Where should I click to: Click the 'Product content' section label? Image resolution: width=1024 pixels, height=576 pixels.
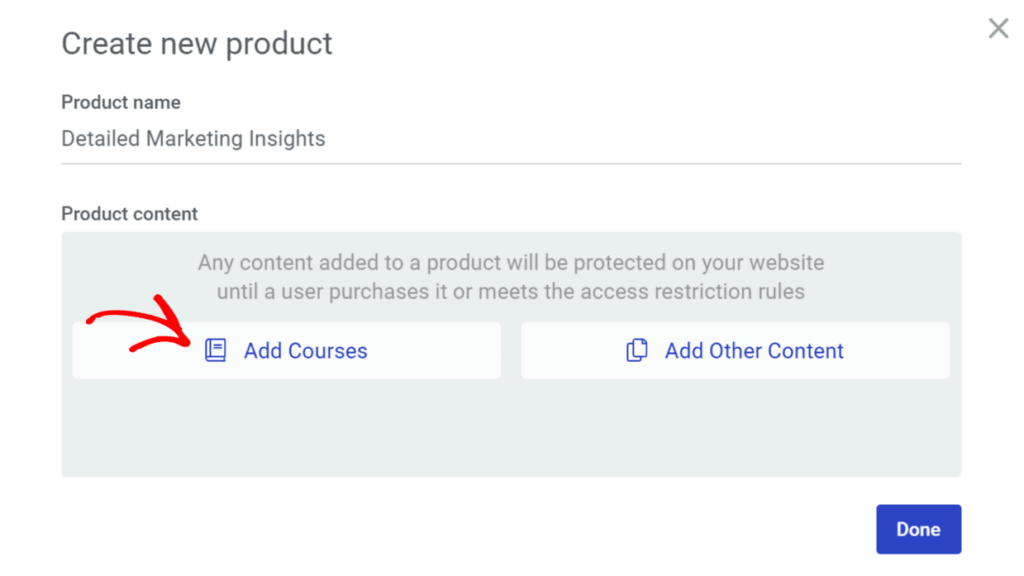pyautogui.click(x=130, y=214)
